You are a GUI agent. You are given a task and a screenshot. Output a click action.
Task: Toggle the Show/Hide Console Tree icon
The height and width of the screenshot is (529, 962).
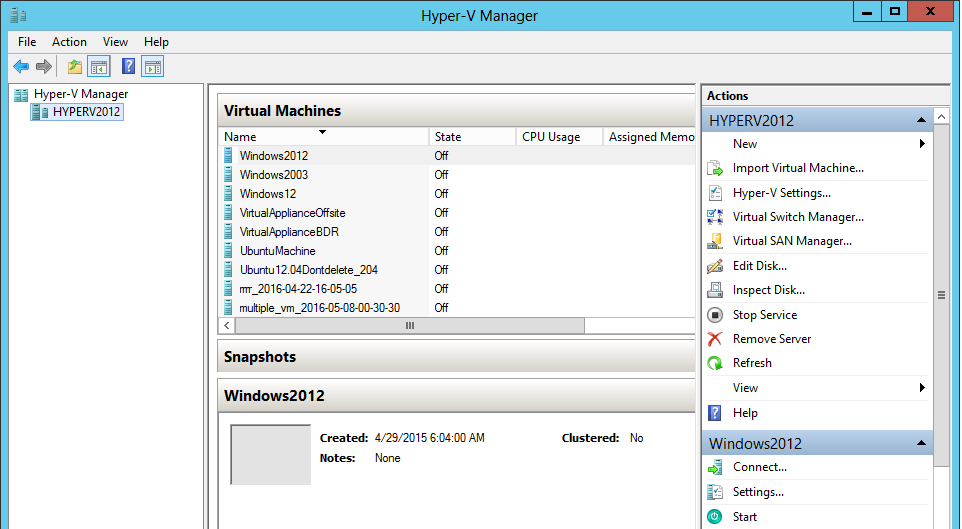tap(99, 66)
